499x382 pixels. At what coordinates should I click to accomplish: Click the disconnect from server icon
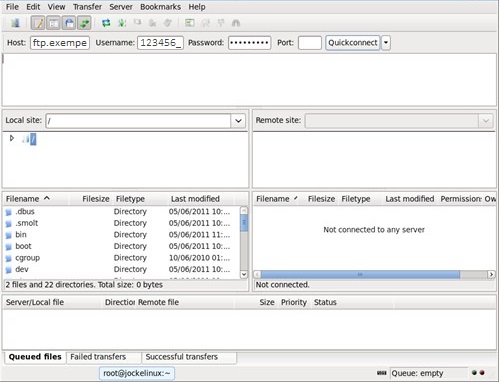tap(153, 23)
